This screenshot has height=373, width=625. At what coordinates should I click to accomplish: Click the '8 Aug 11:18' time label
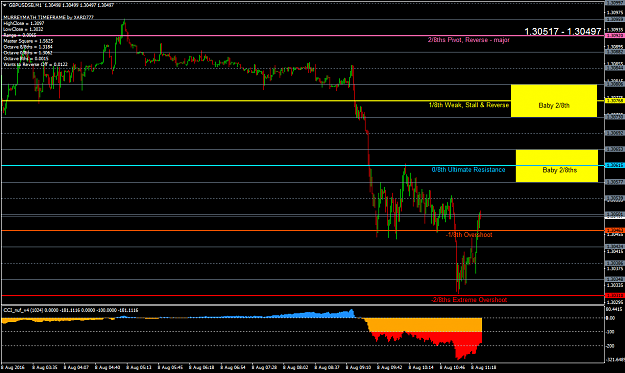484,367
